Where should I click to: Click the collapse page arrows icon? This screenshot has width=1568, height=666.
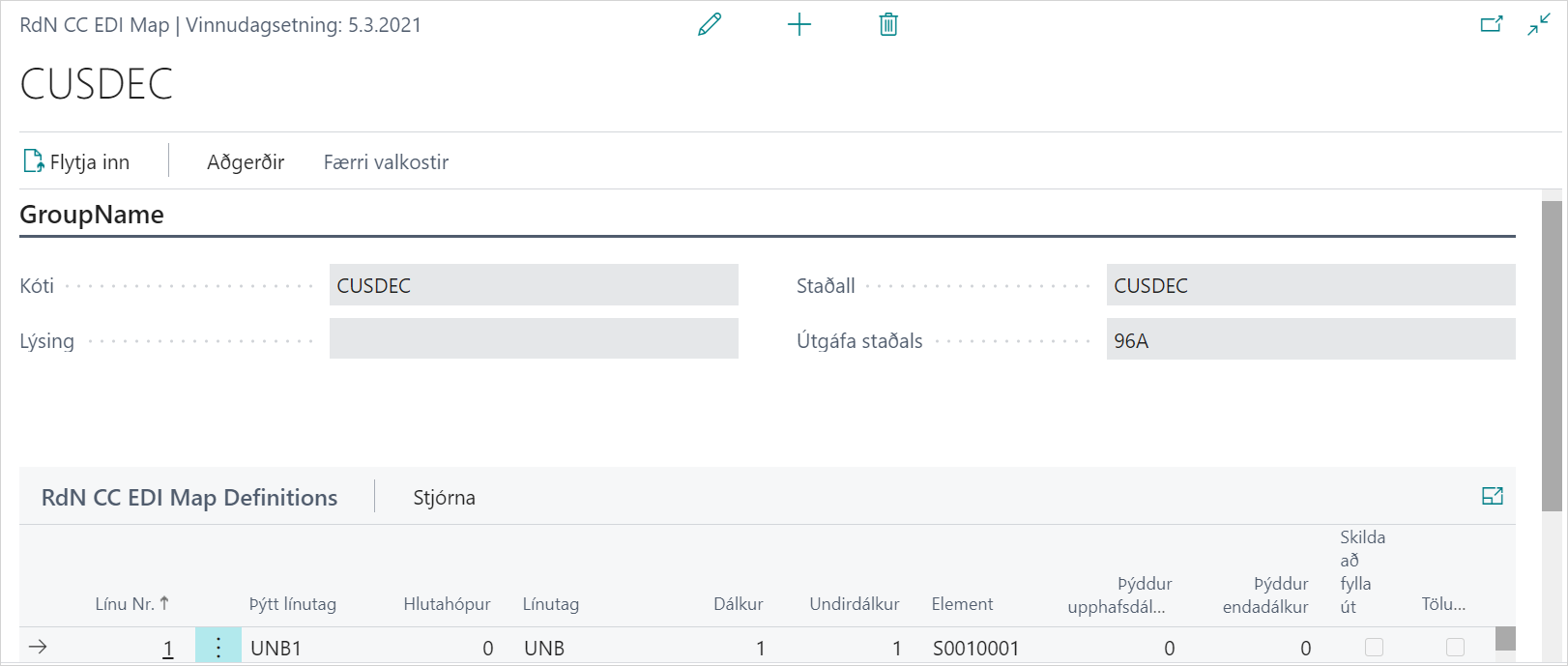(x=1539, y=25)
